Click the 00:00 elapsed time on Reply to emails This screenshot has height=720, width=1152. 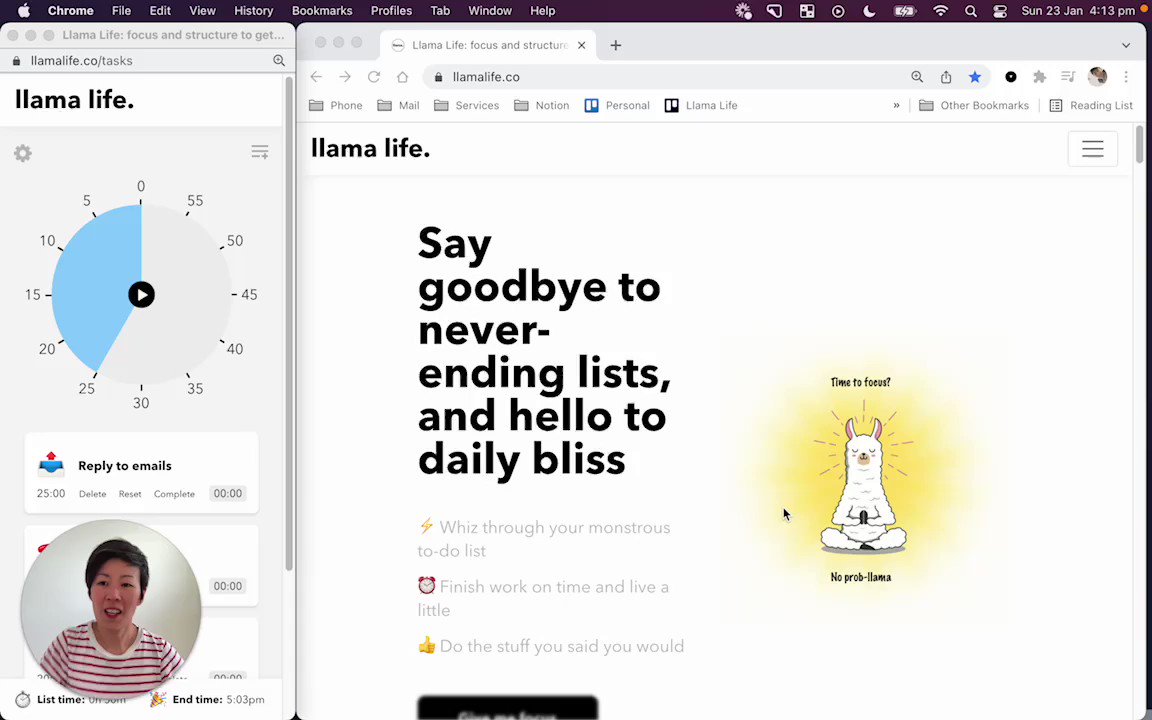coord(227,494)
